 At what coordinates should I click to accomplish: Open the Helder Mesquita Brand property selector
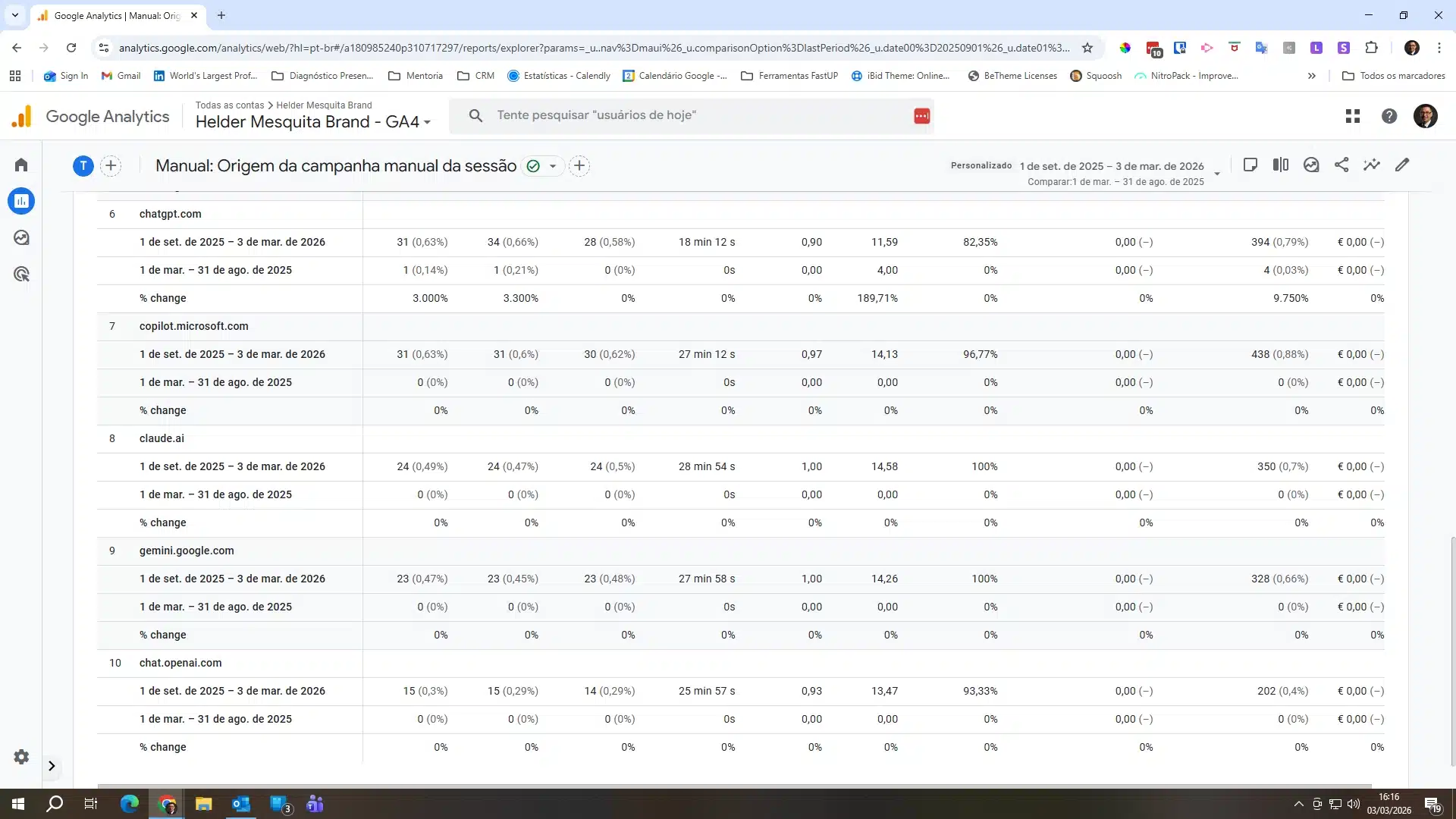click(312, 122)
